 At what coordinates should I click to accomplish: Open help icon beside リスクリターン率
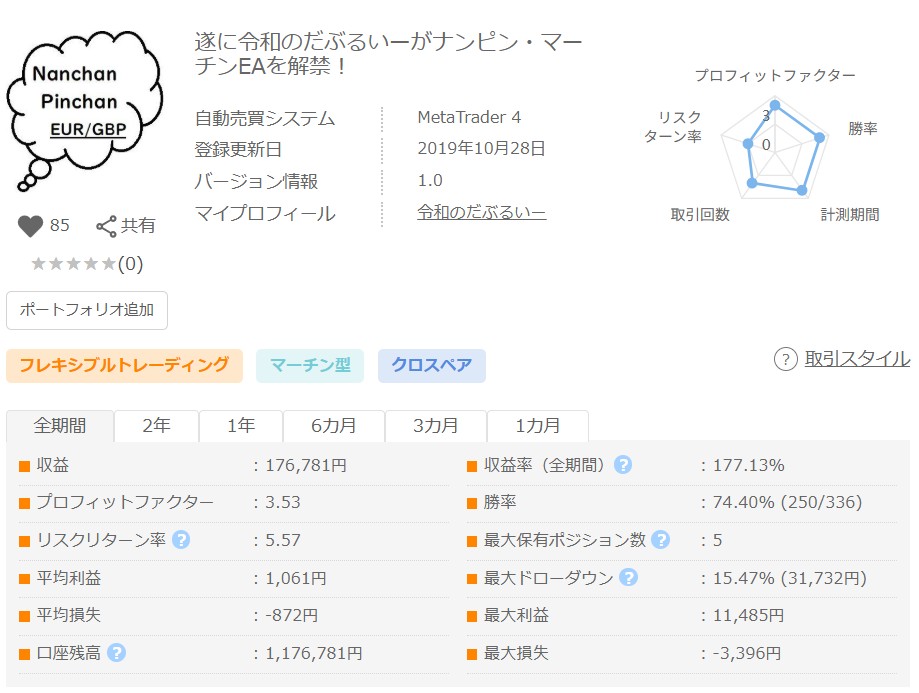(181, 540)
